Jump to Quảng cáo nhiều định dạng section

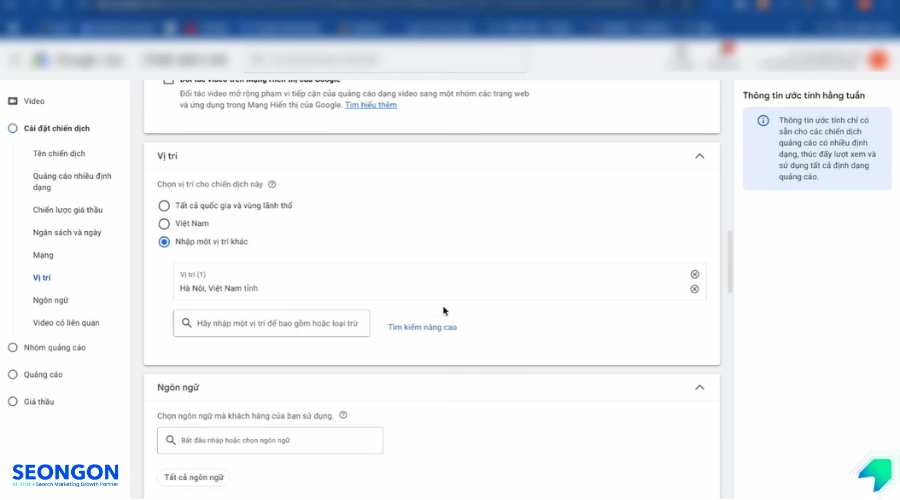point(72,181)
